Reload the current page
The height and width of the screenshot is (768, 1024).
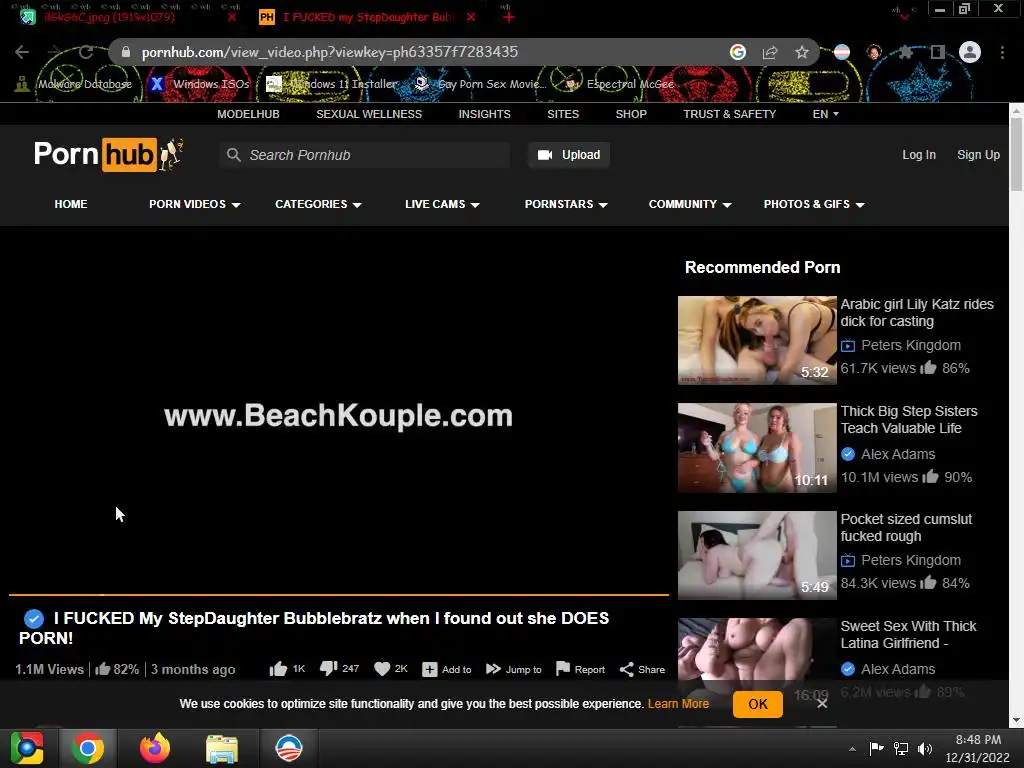[86, 52]
